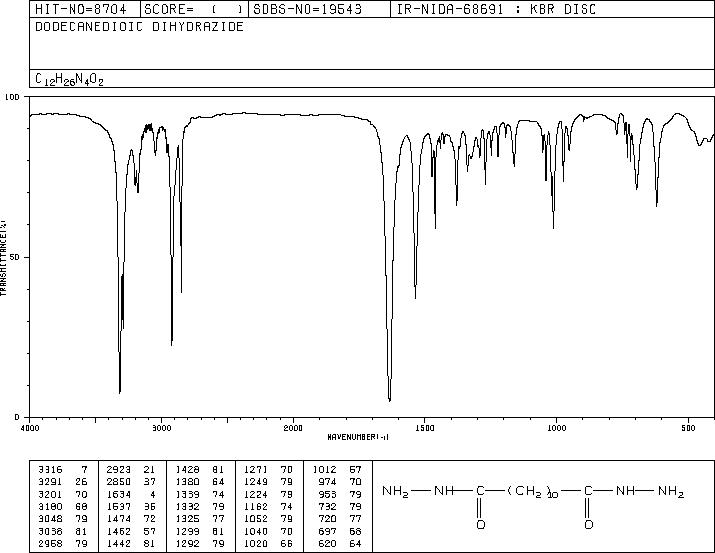The image size is (715, 553).
Task: Select the SCORE field in header
Action: pos(195,9)
